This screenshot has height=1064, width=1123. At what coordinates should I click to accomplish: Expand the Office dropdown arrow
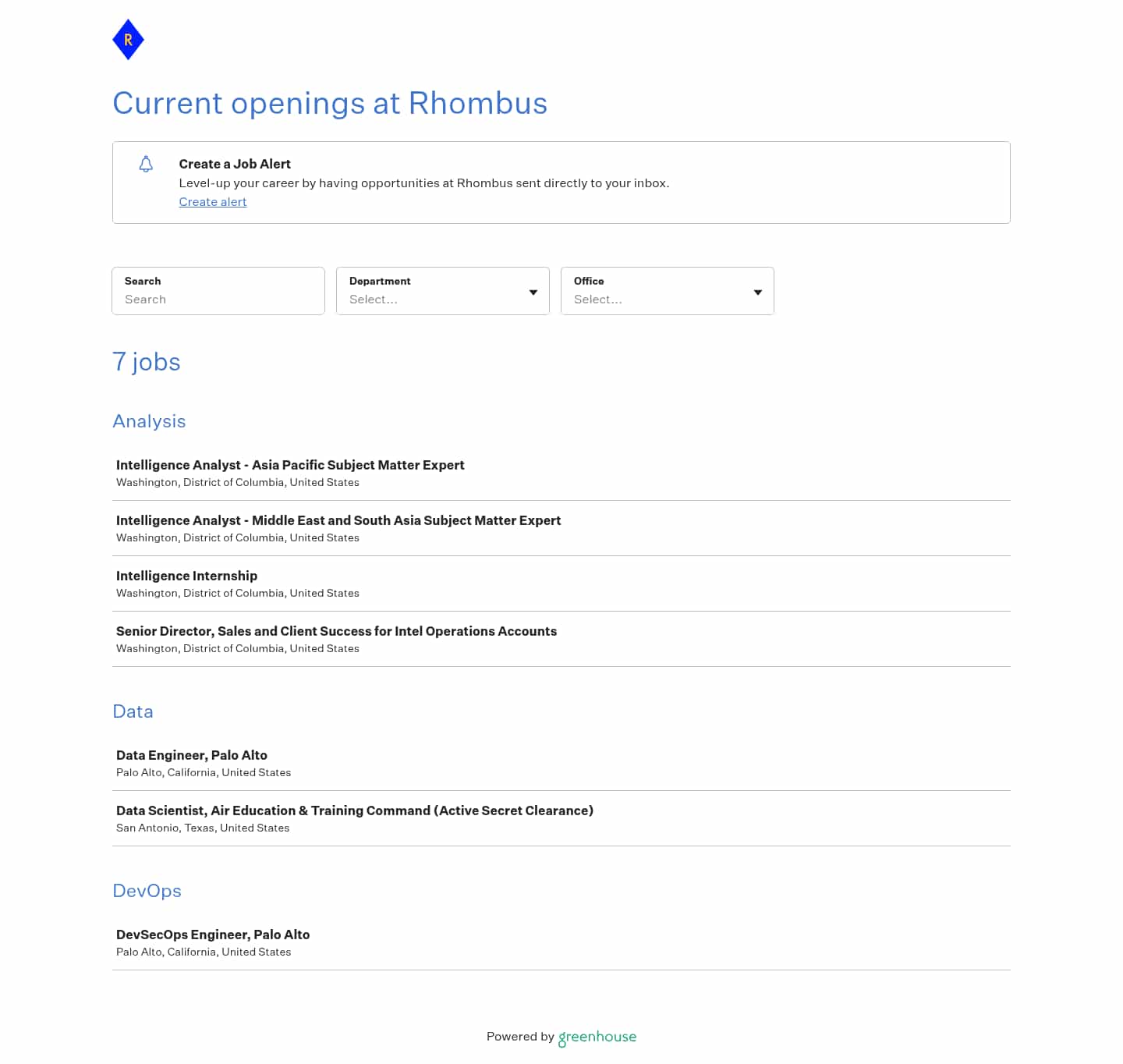pos(758,293)
